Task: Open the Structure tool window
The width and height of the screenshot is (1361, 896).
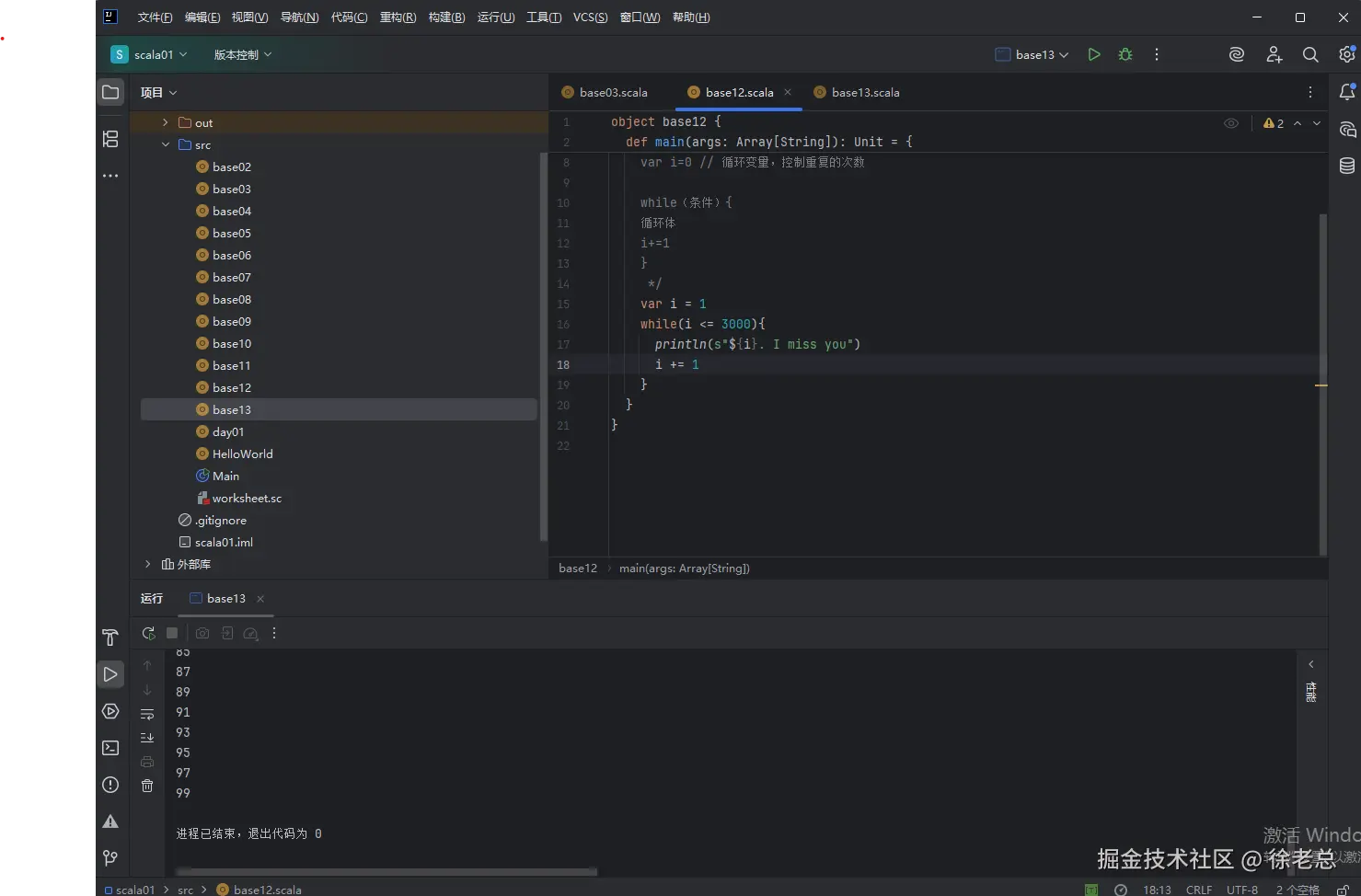Action: click(x=110, y=139)
